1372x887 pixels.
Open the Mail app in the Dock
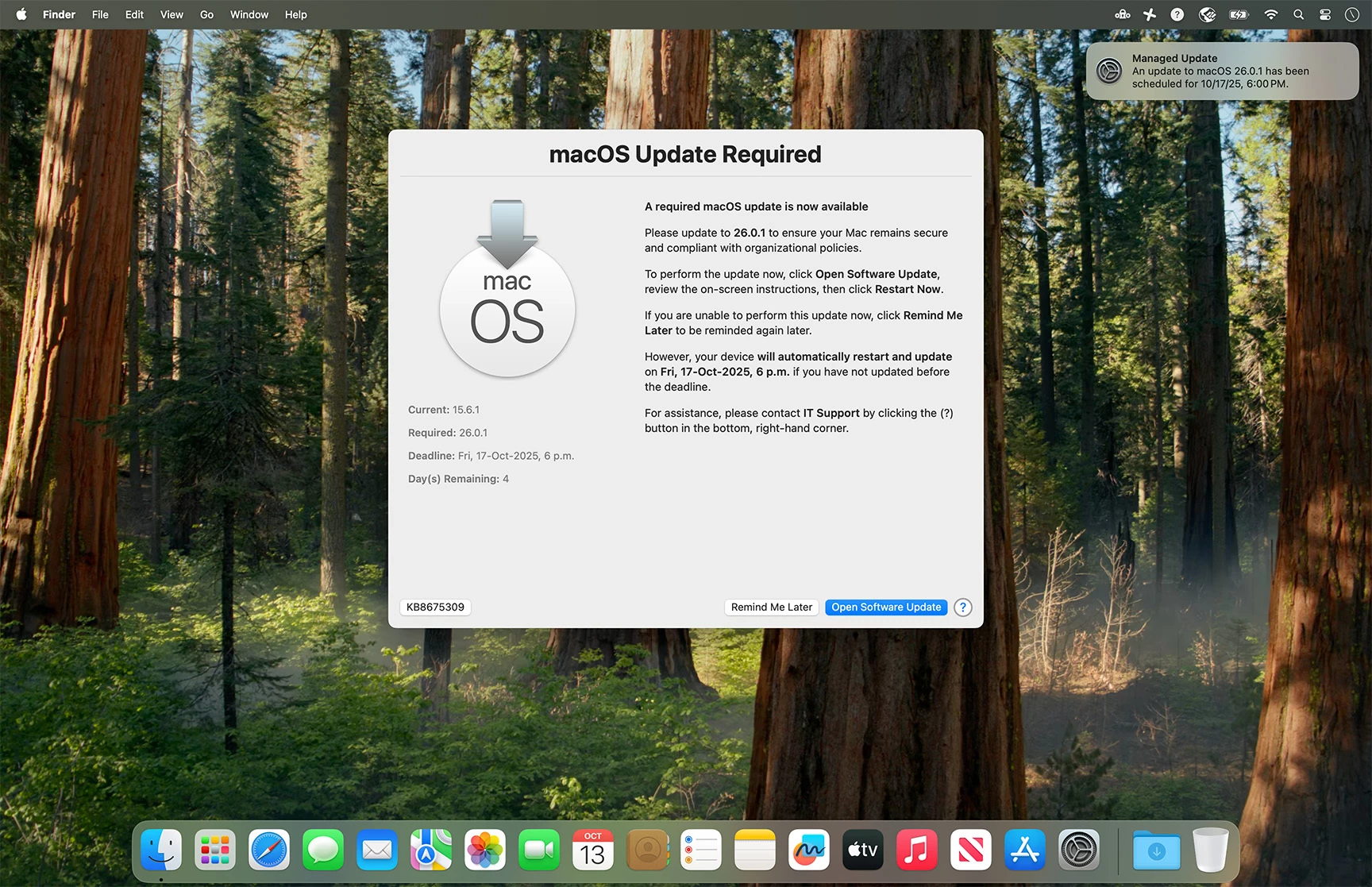point(377,850)
